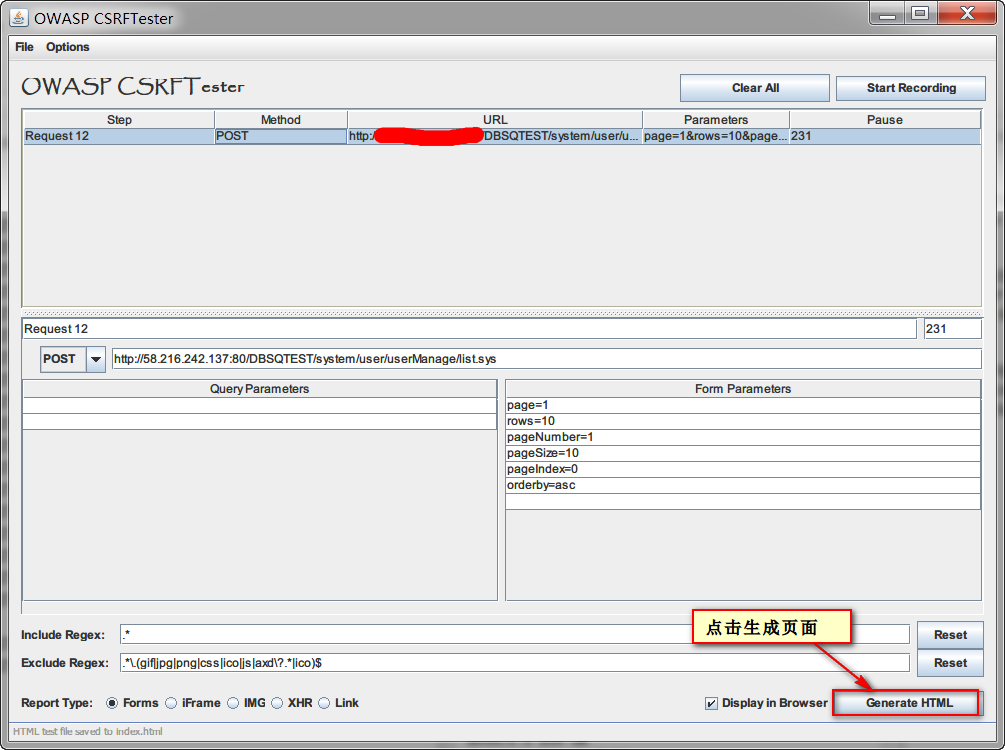Screen dimensions: 1005x750
Task: Select the Forms report type
Action: point(112,703)
